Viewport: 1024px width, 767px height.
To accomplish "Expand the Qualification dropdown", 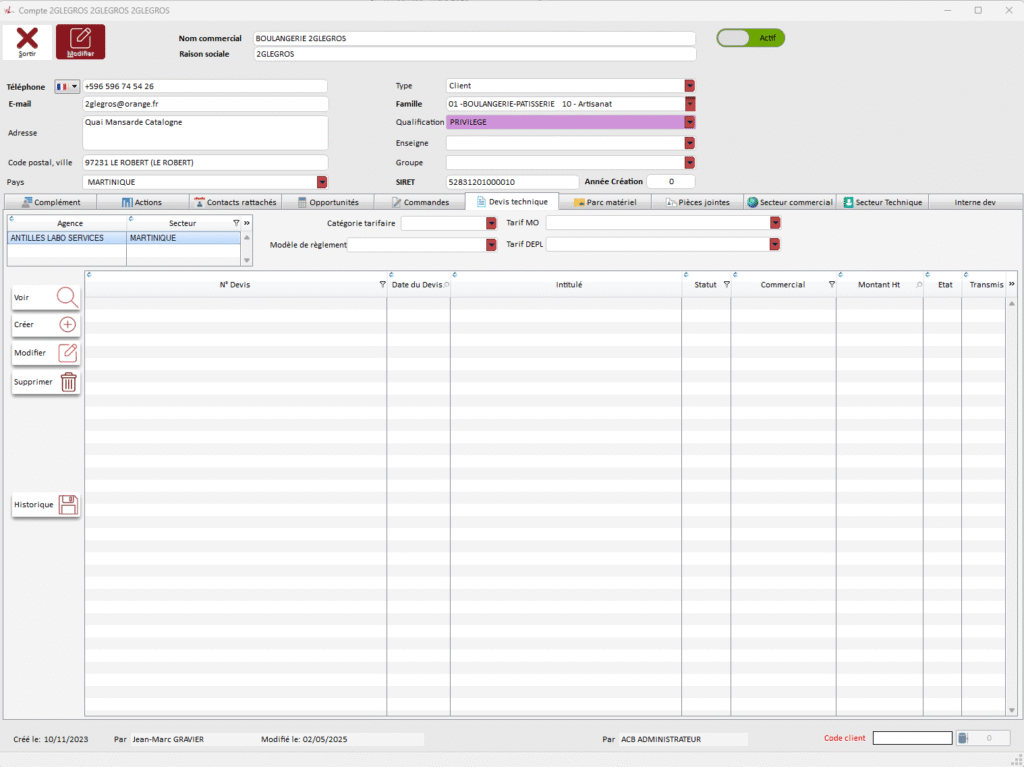I will [x=689, y=122].
